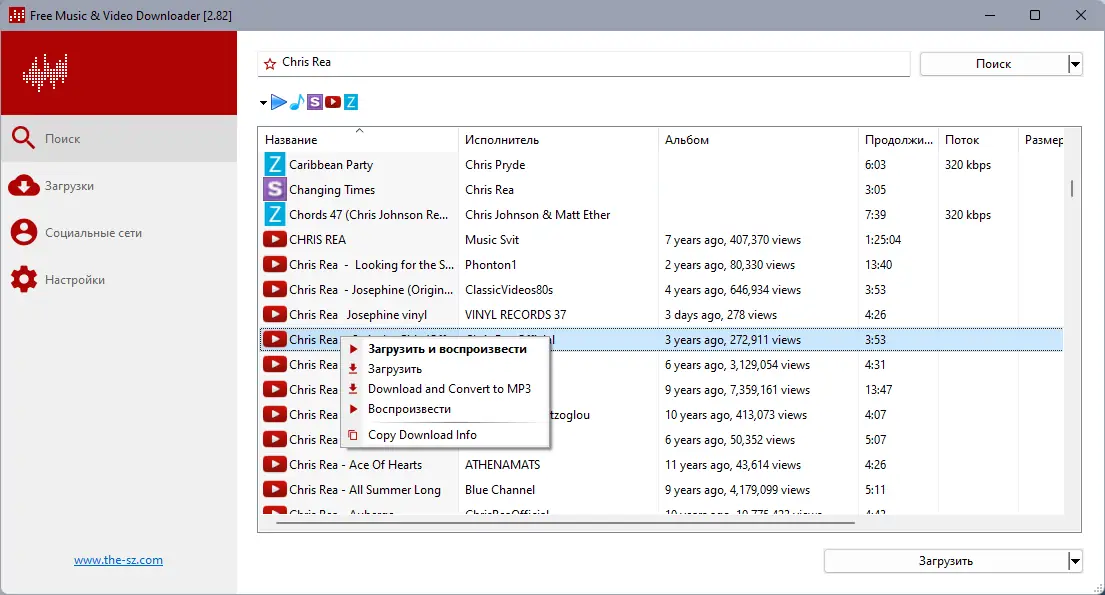This screenshot has width=1105, height=595.
Task: Click artist cell ClassicVideos80s
Action: (x=509, y=290)
